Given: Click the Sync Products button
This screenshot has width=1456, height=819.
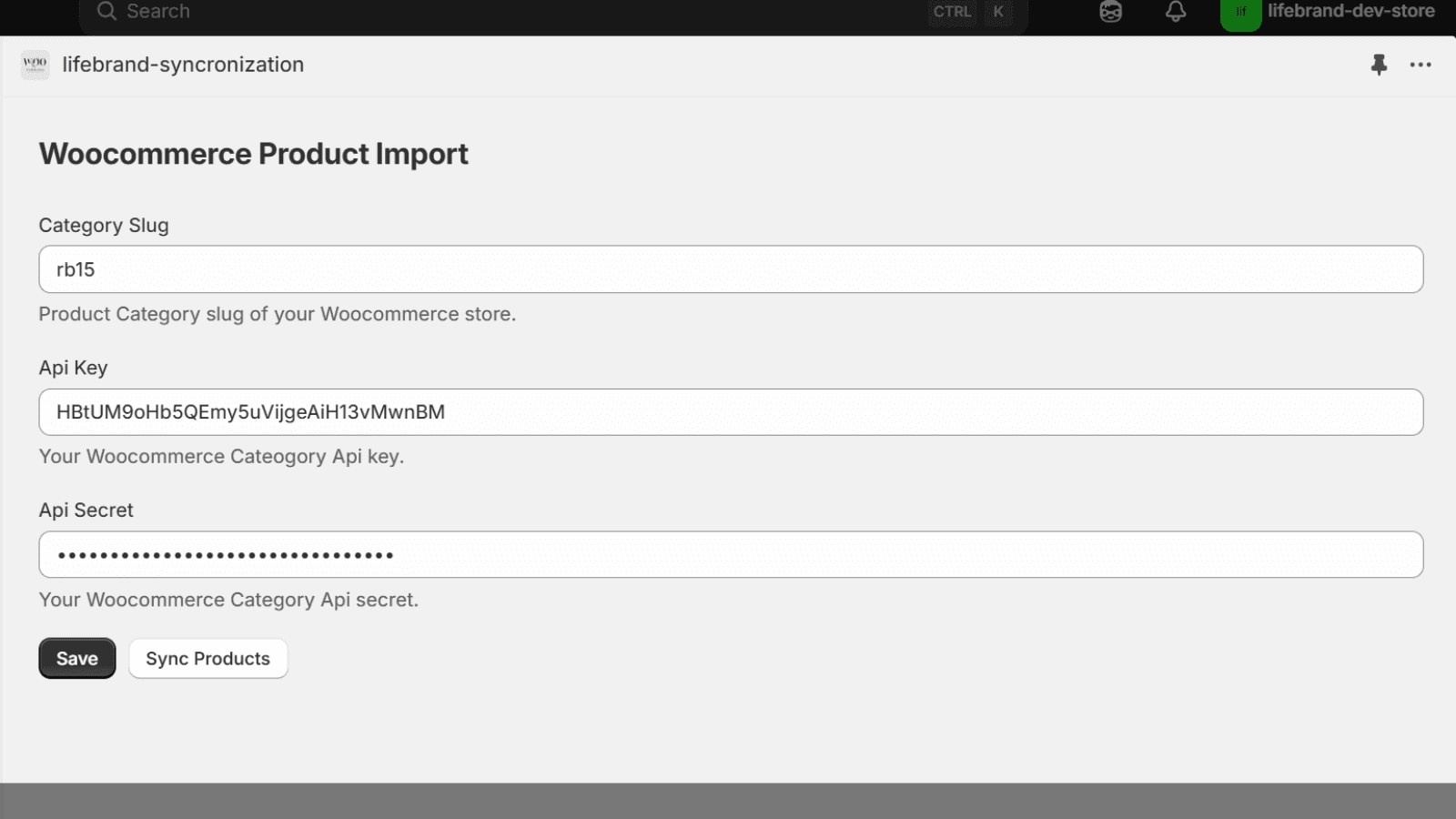Looking at the screenshot, I should [x=207, y=659].
